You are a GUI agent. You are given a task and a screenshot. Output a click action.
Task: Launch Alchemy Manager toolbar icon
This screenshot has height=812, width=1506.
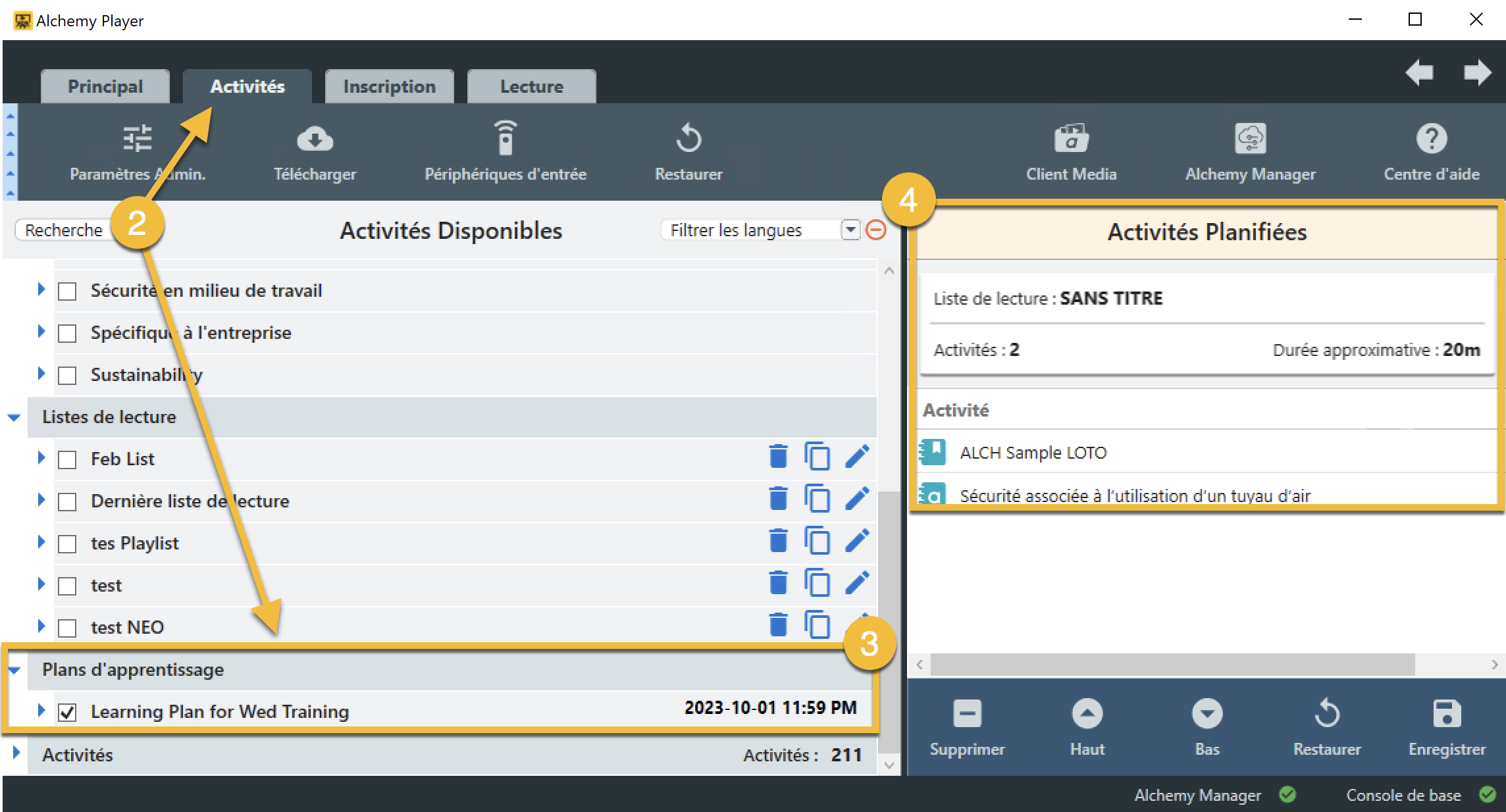[x=1250, y=138]
